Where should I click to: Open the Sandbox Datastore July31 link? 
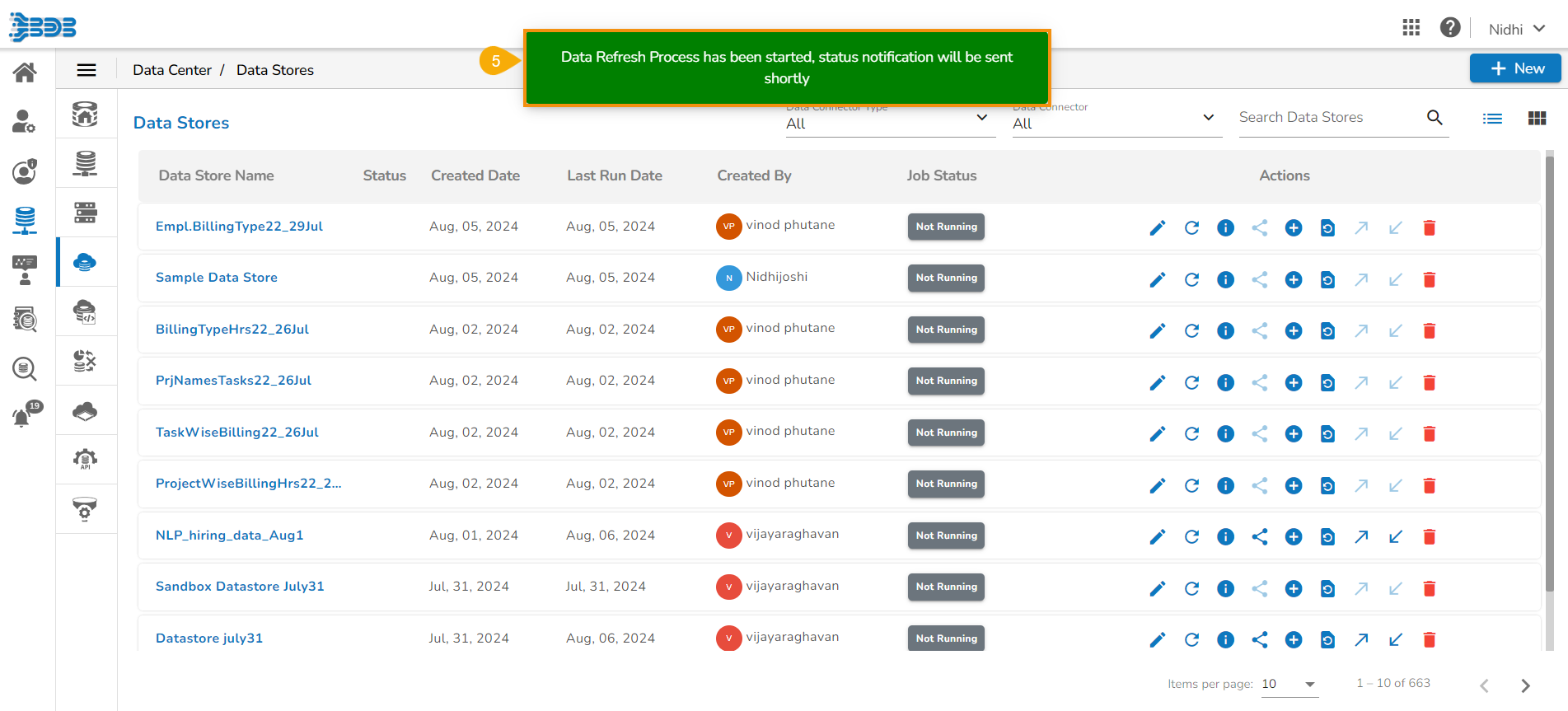pos(240,587)
